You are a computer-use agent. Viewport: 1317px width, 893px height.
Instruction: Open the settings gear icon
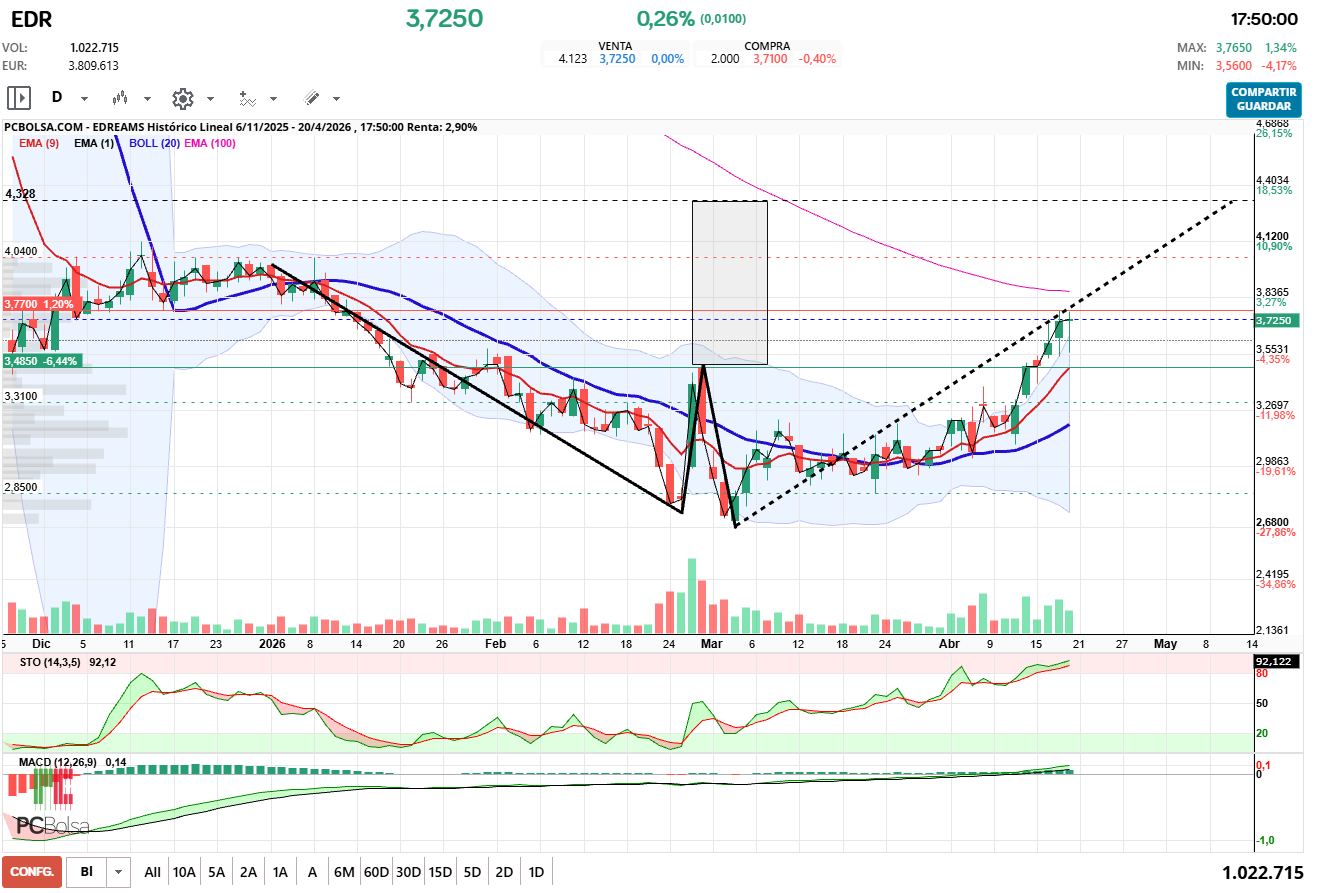click(x=182, y=98)
